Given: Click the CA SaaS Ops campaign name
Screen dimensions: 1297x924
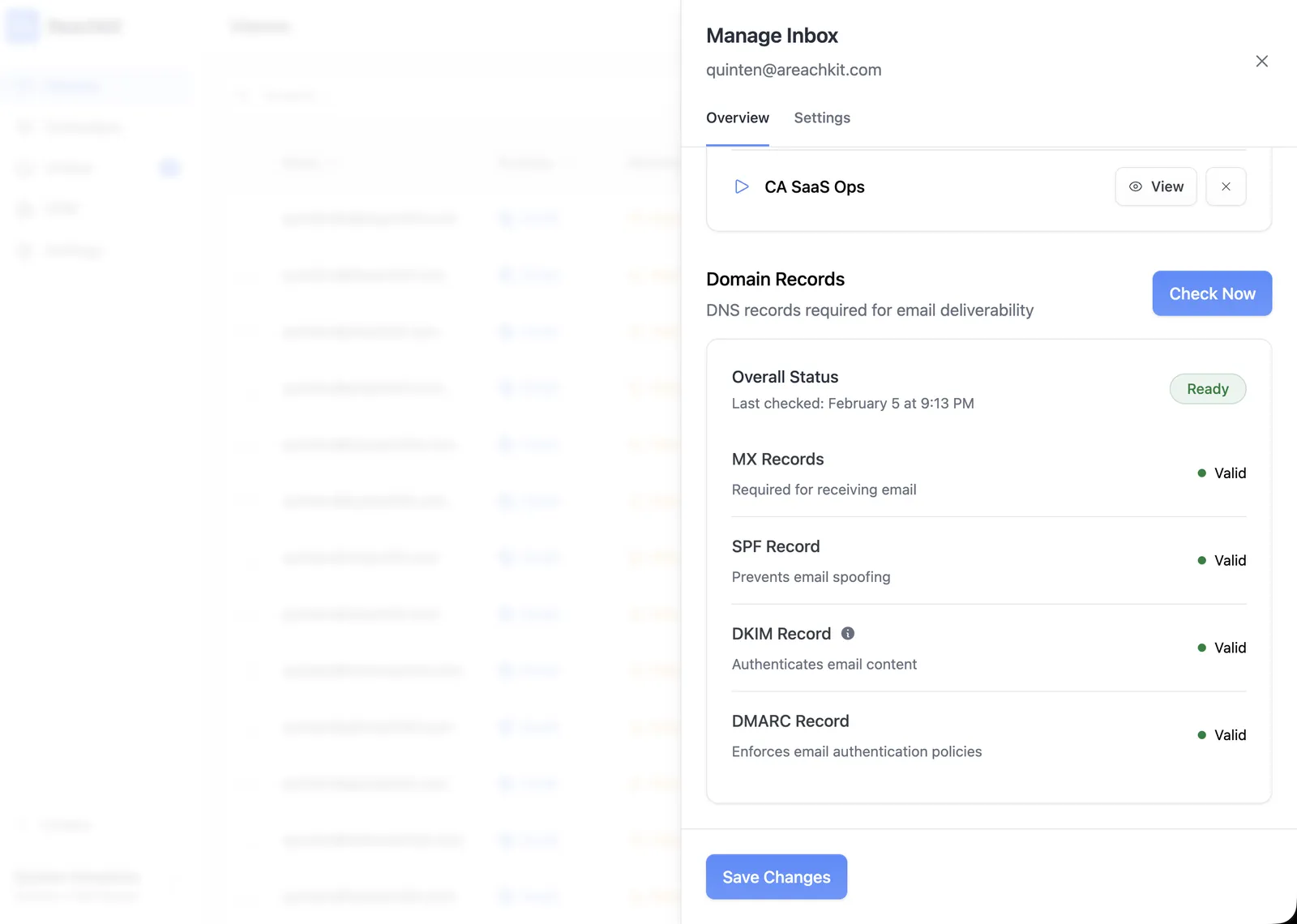Looking at the screenshot, I should coord(815,187).
